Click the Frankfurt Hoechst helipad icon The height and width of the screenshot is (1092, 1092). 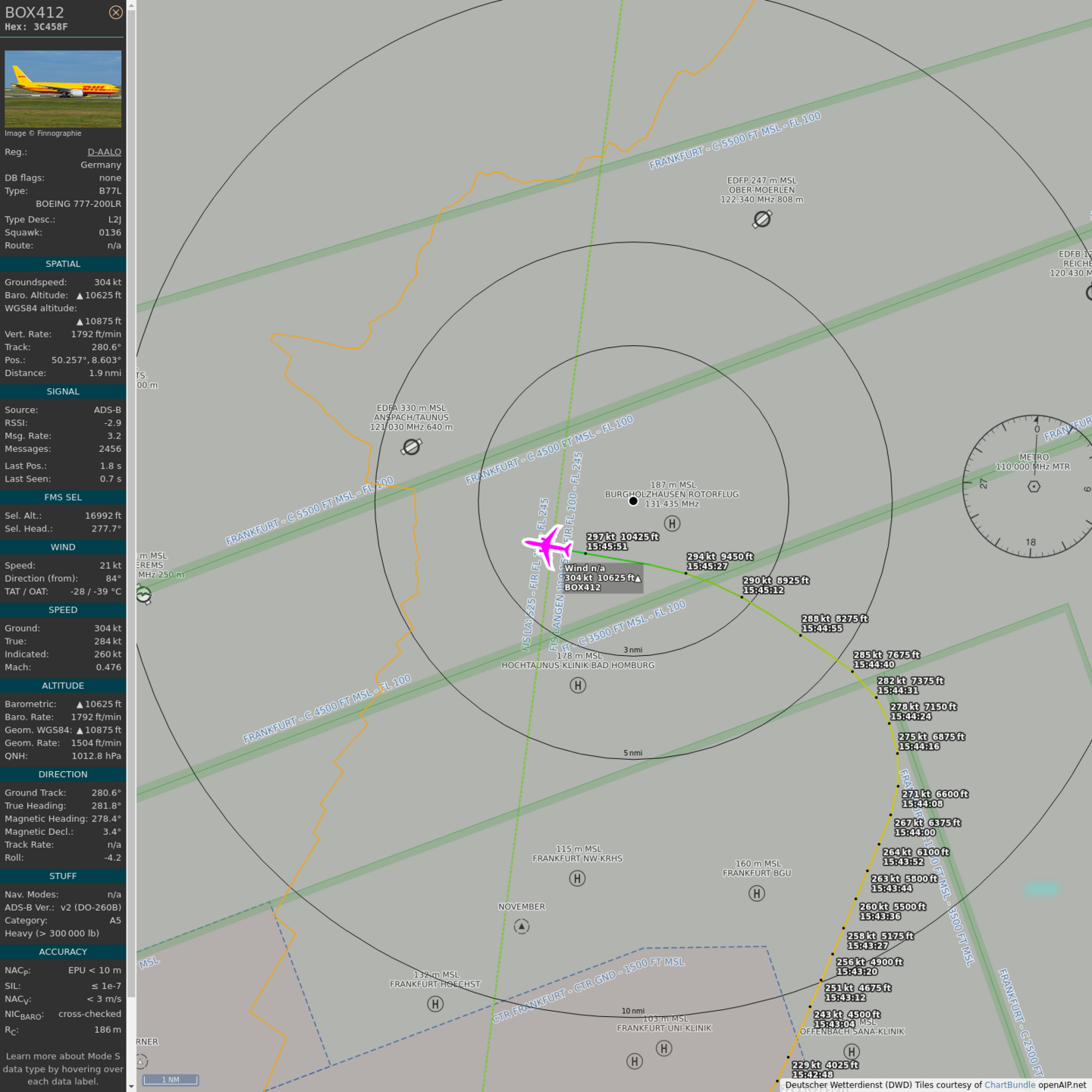coord(435,1004)
